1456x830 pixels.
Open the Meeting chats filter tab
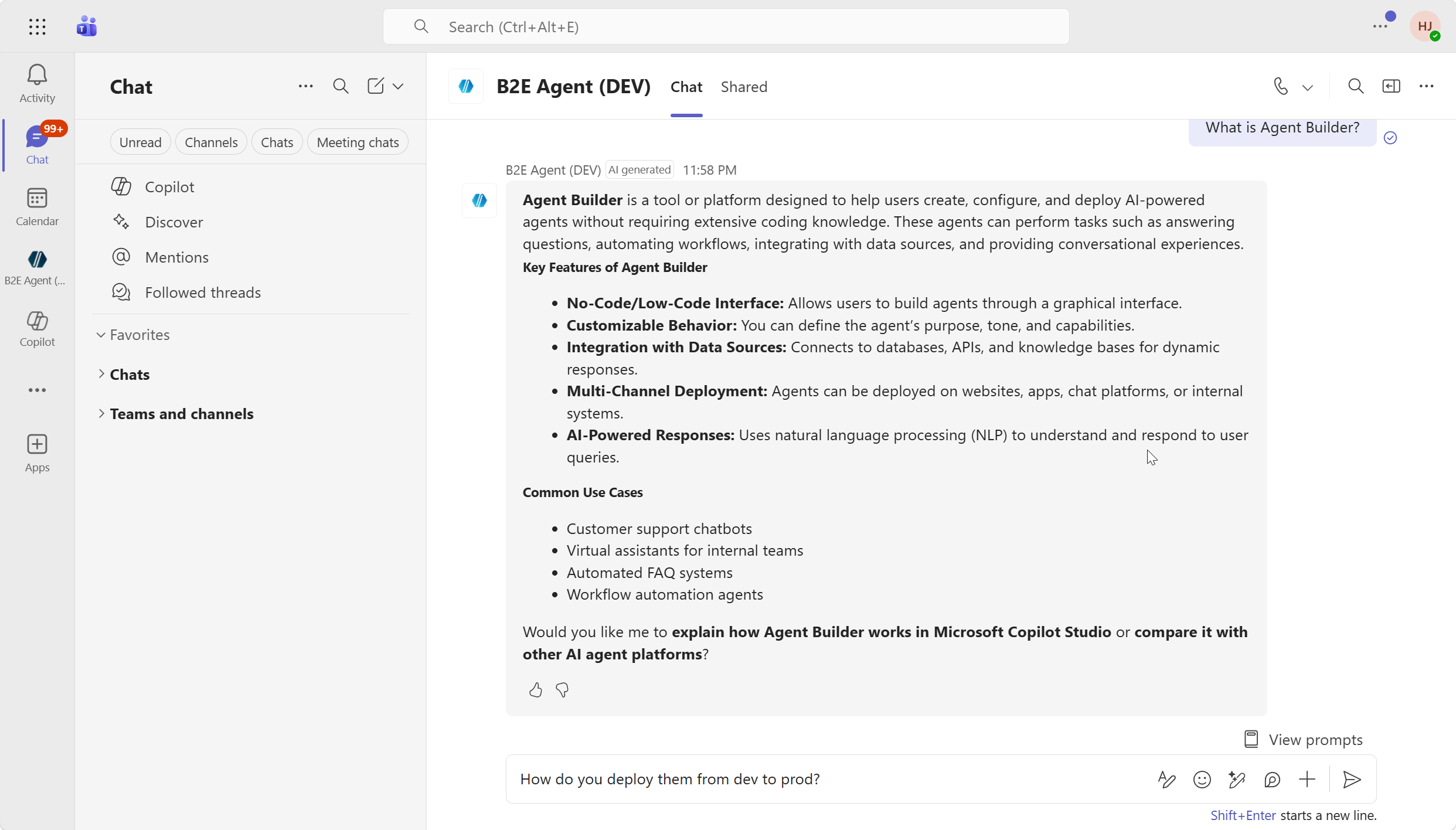tap(358, 141)
